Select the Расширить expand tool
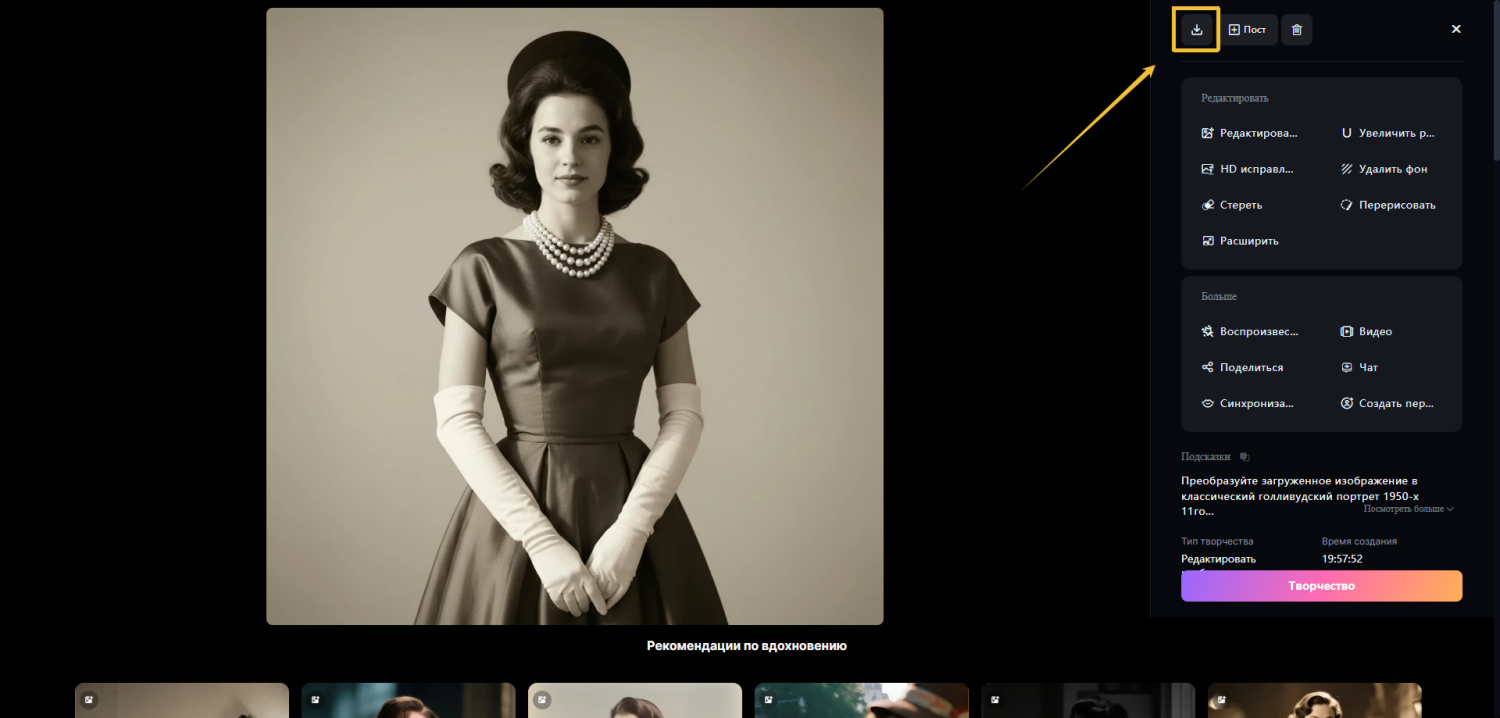The height and width of the screenshot is (718, 1500). coord(1240,241)
